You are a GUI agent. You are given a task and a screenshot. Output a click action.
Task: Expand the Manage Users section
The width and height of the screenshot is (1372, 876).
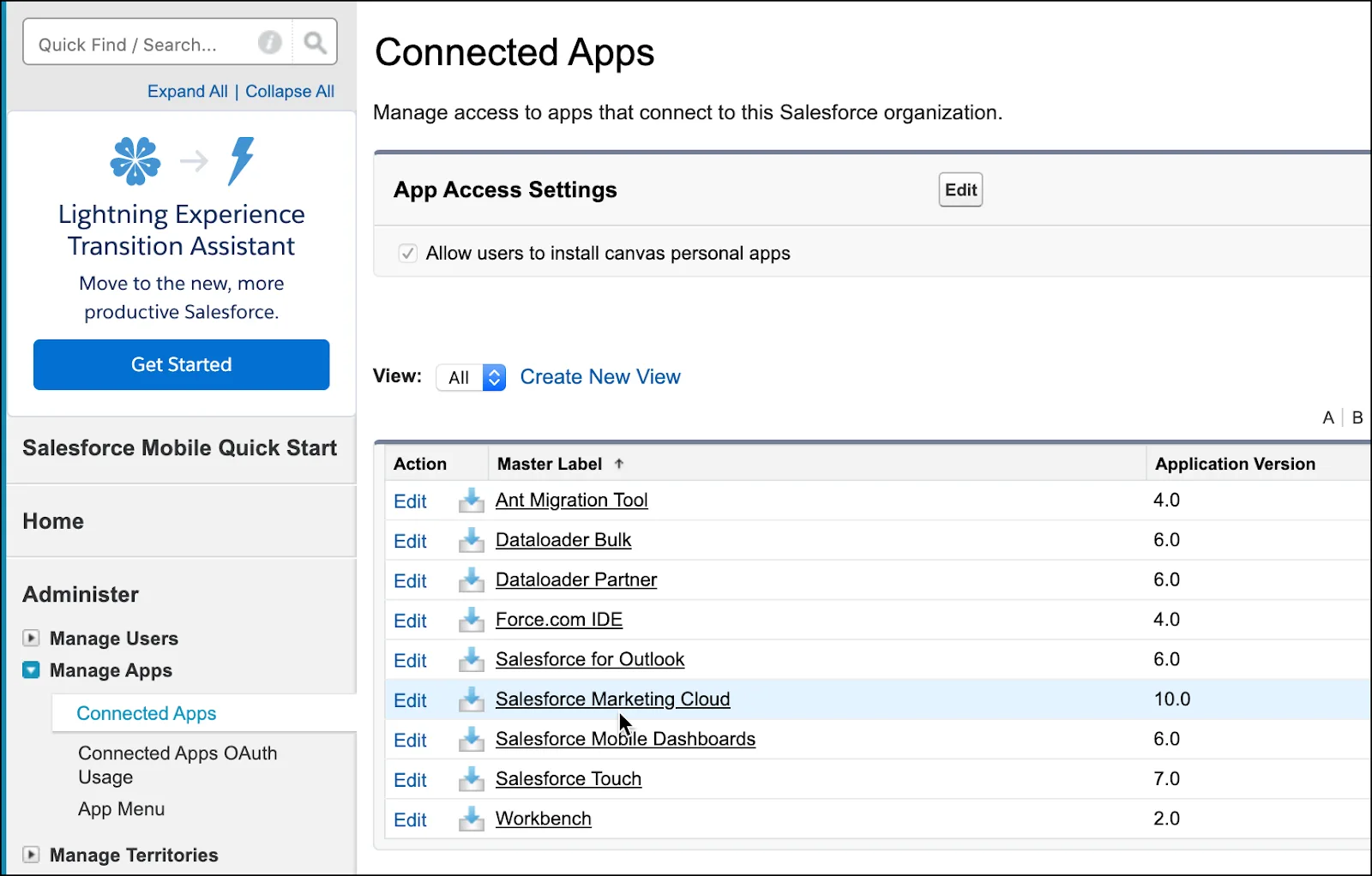pyautogui.click(x=31, y=638)
